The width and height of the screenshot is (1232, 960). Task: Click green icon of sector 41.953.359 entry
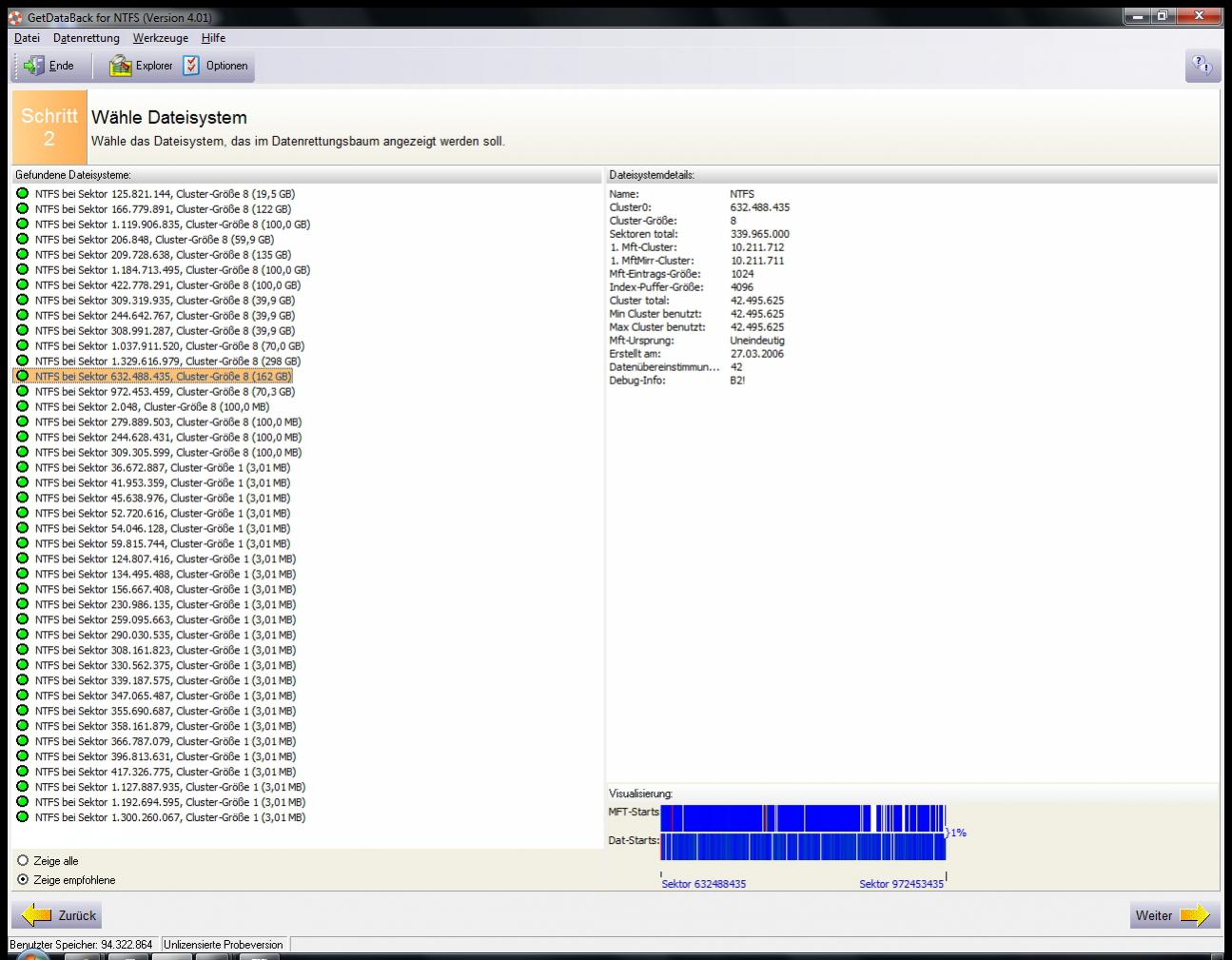click(23, 483)
